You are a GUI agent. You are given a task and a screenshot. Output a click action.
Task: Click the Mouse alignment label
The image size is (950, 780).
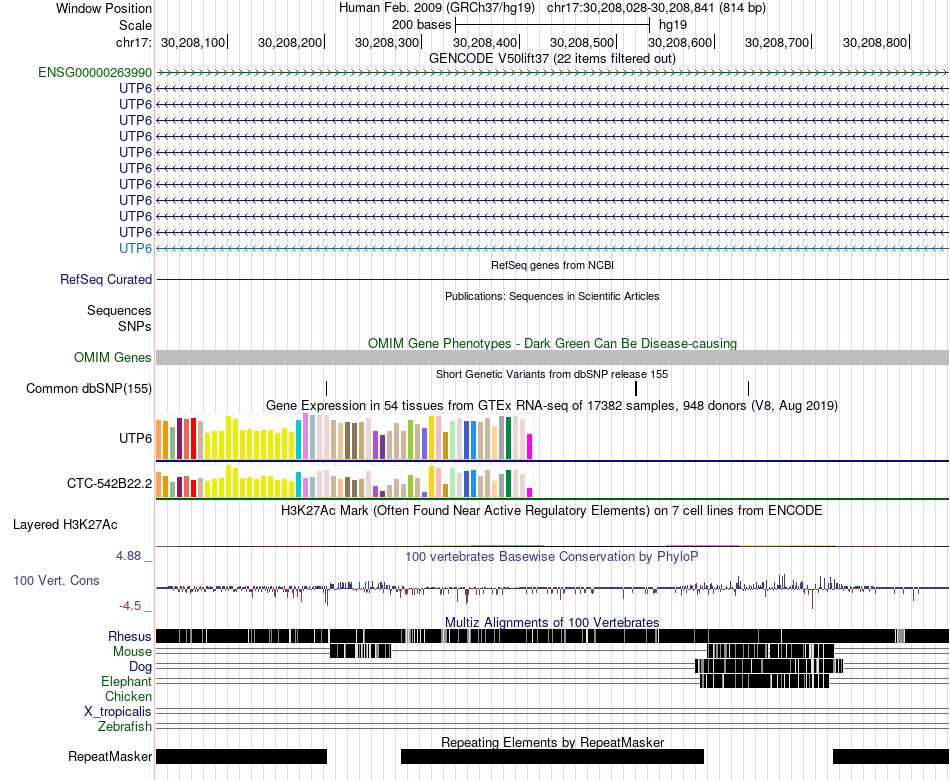[132, 652]
